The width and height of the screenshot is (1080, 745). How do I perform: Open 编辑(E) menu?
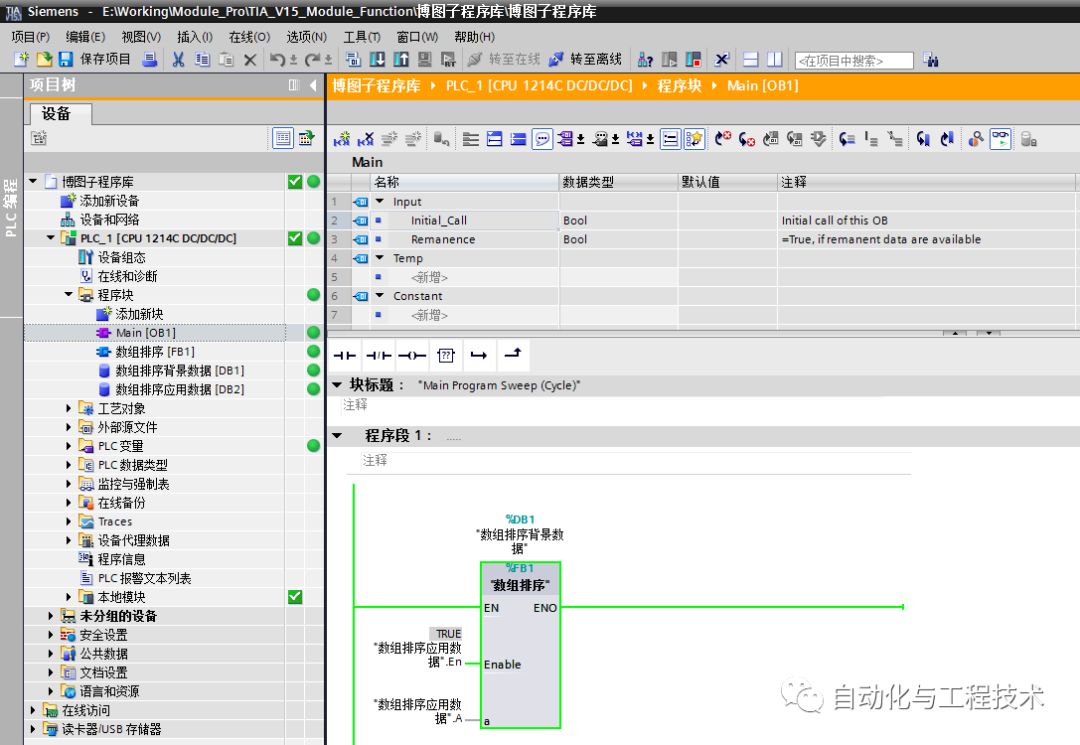(x=85, y=36)
